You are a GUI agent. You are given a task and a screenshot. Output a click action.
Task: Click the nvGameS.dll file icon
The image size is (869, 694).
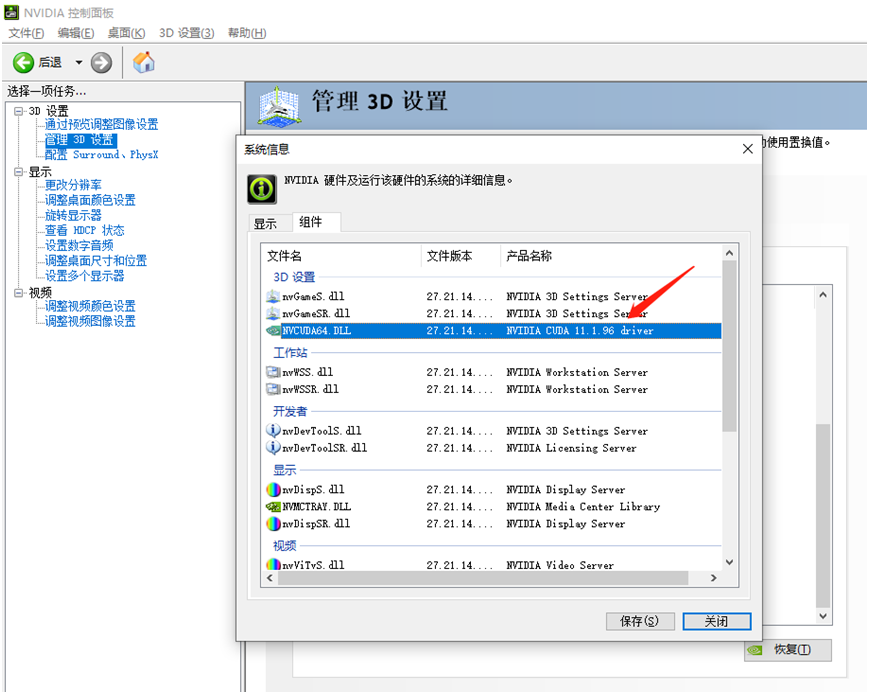[273, 297]
